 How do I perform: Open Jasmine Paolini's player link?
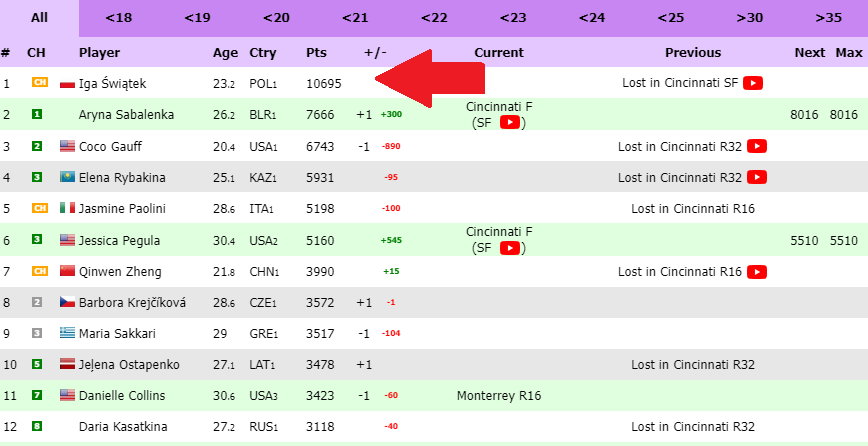click(x=122, y=209)
